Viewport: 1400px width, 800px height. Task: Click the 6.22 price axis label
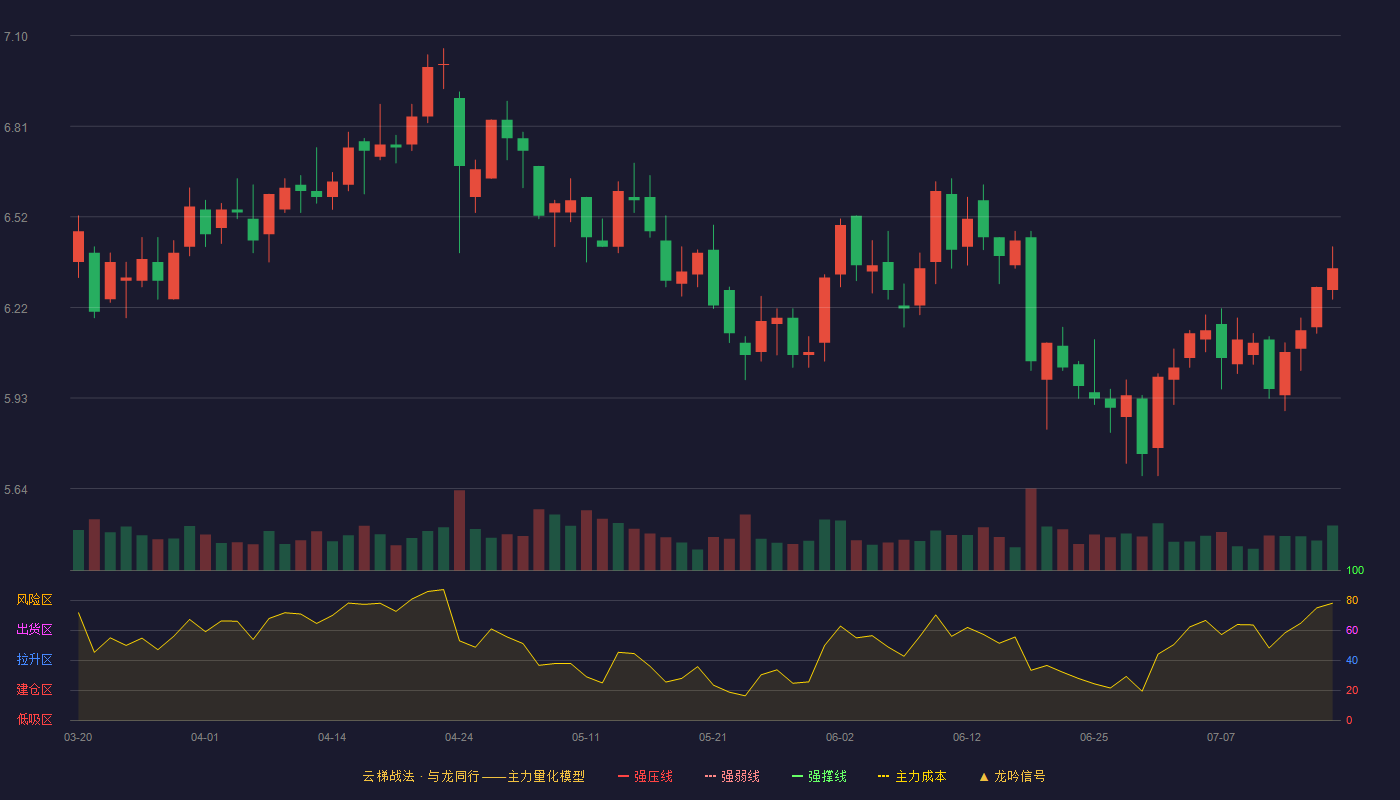tap(16, 309)
